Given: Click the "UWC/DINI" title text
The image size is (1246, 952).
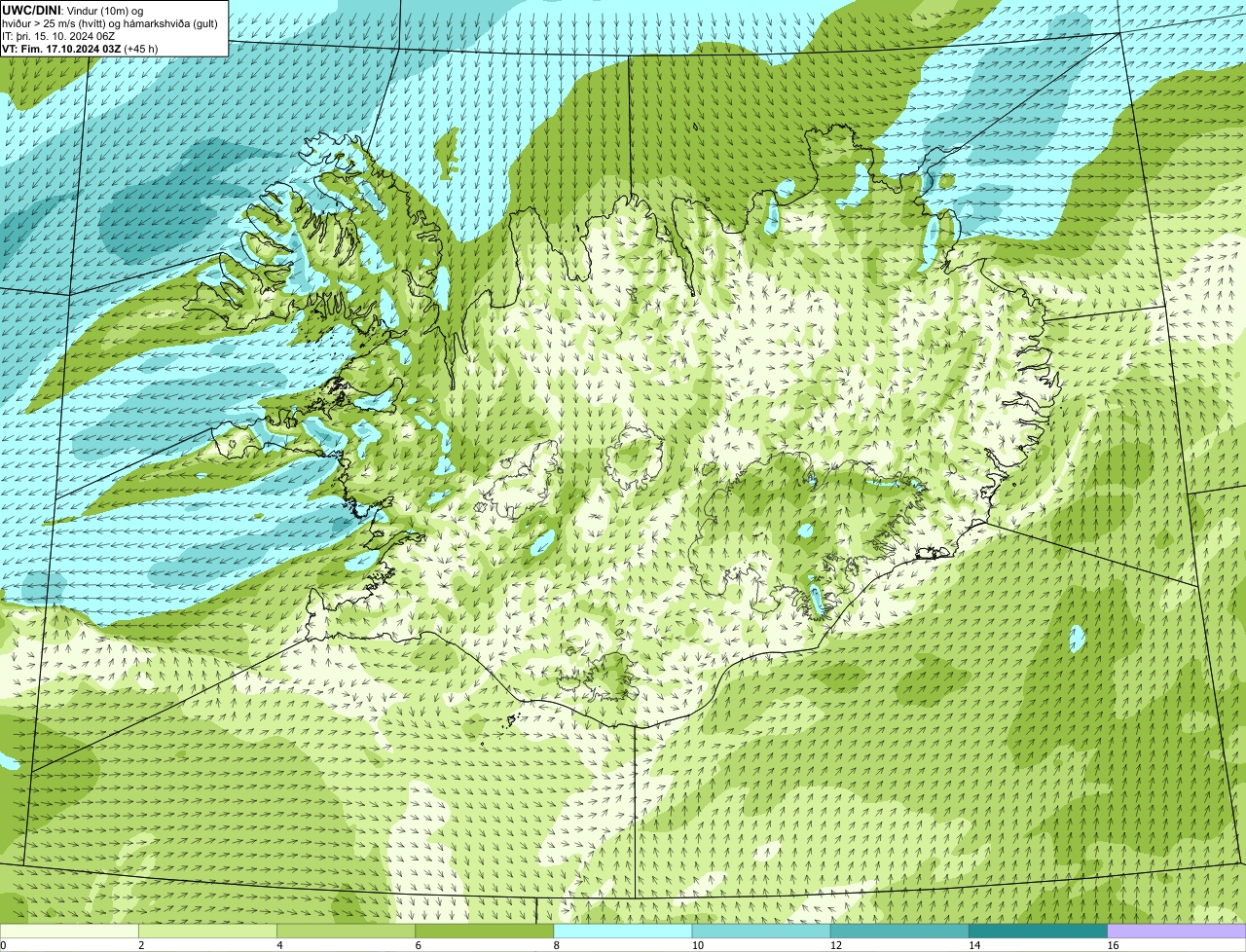Looking at the screenshot, I should [31, 10].
